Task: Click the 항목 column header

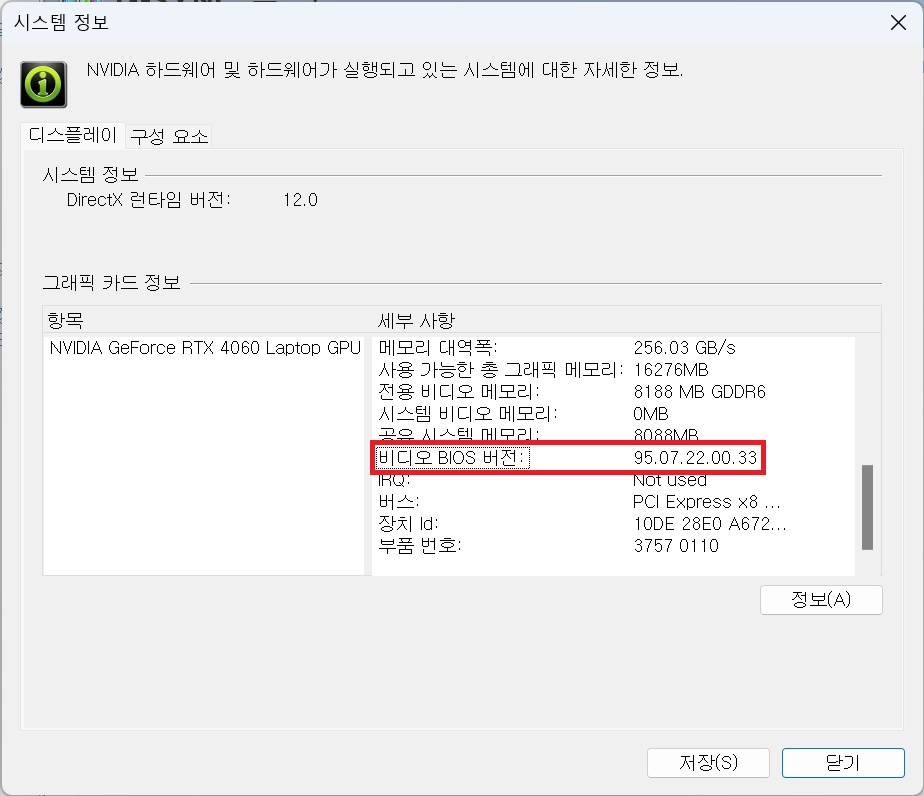Action: point(65,321)
